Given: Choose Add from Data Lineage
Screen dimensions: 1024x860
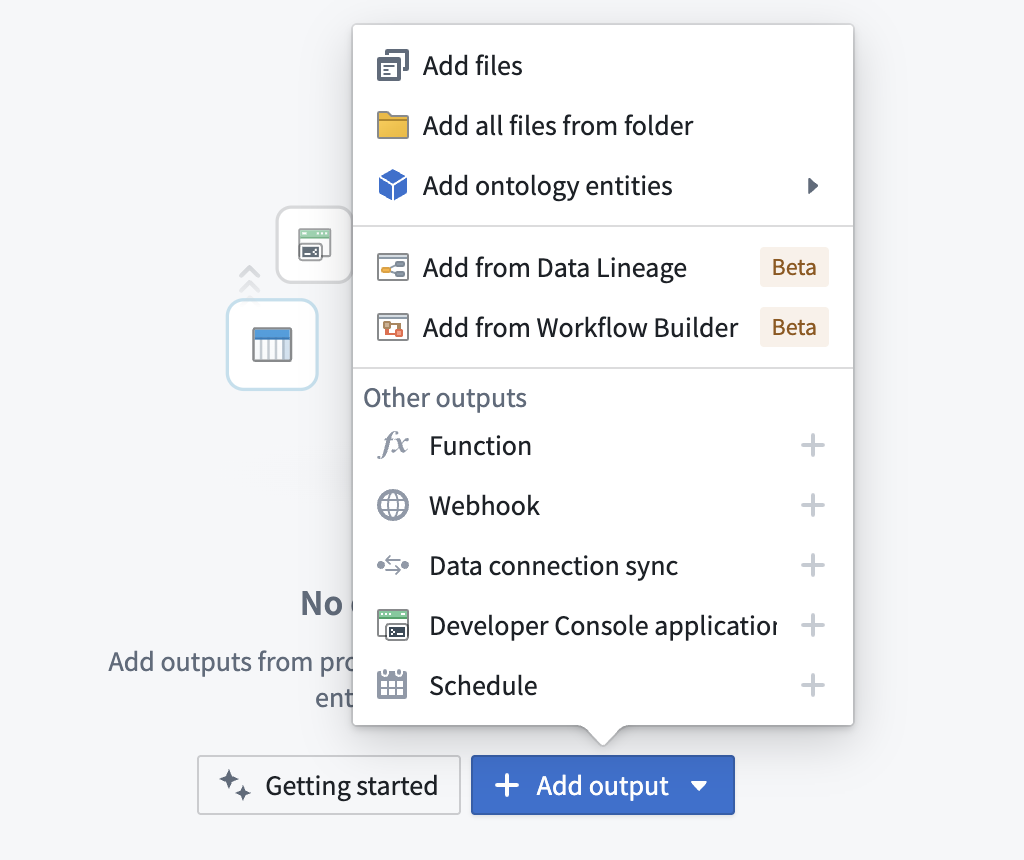Looking at the screenshot, I should 603,268.
